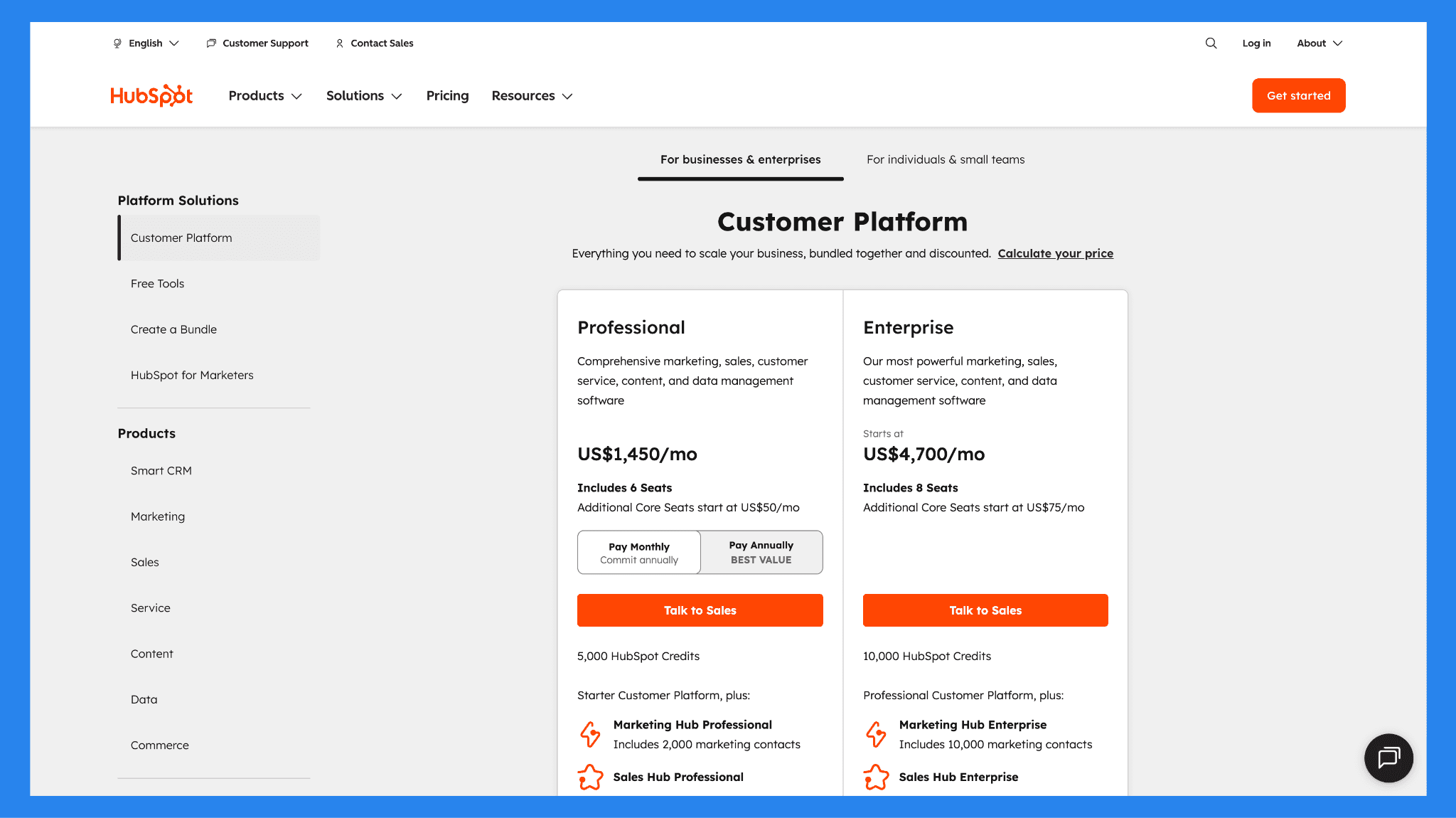The width and height of the screenshot is (1456, 818).
Task: Click the Marketing Hub Enterprise bolt icon
Action: click(876, 734)
